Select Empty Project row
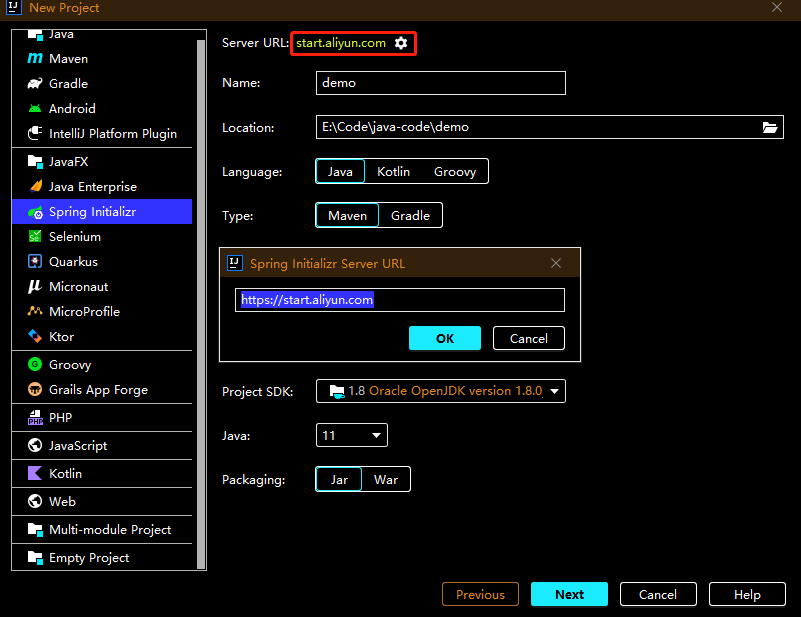The image size is (801, 617). tap(102, 557)
